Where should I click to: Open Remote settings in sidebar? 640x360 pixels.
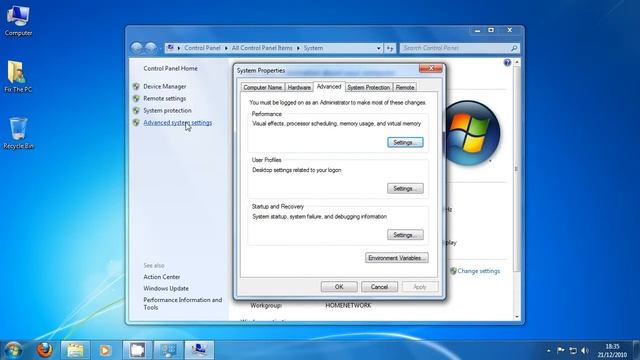point(164,98)
